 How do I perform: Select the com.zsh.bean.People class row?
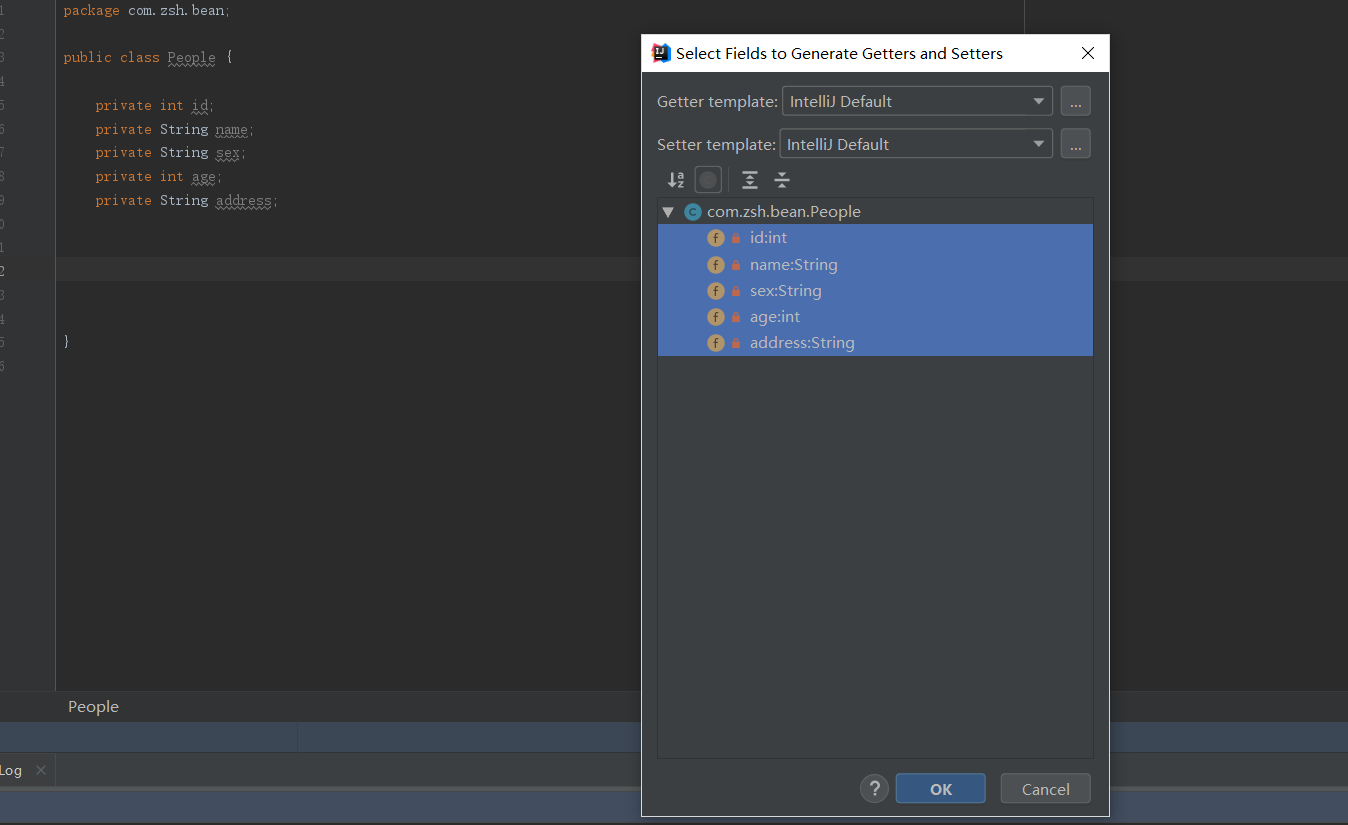875,212
